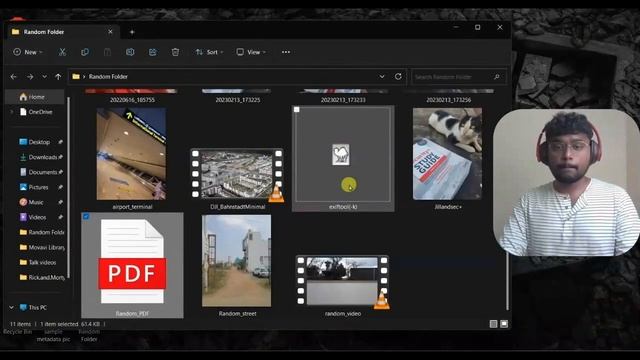Click the Cut scissors icon in toolbar

click(62, 52)
